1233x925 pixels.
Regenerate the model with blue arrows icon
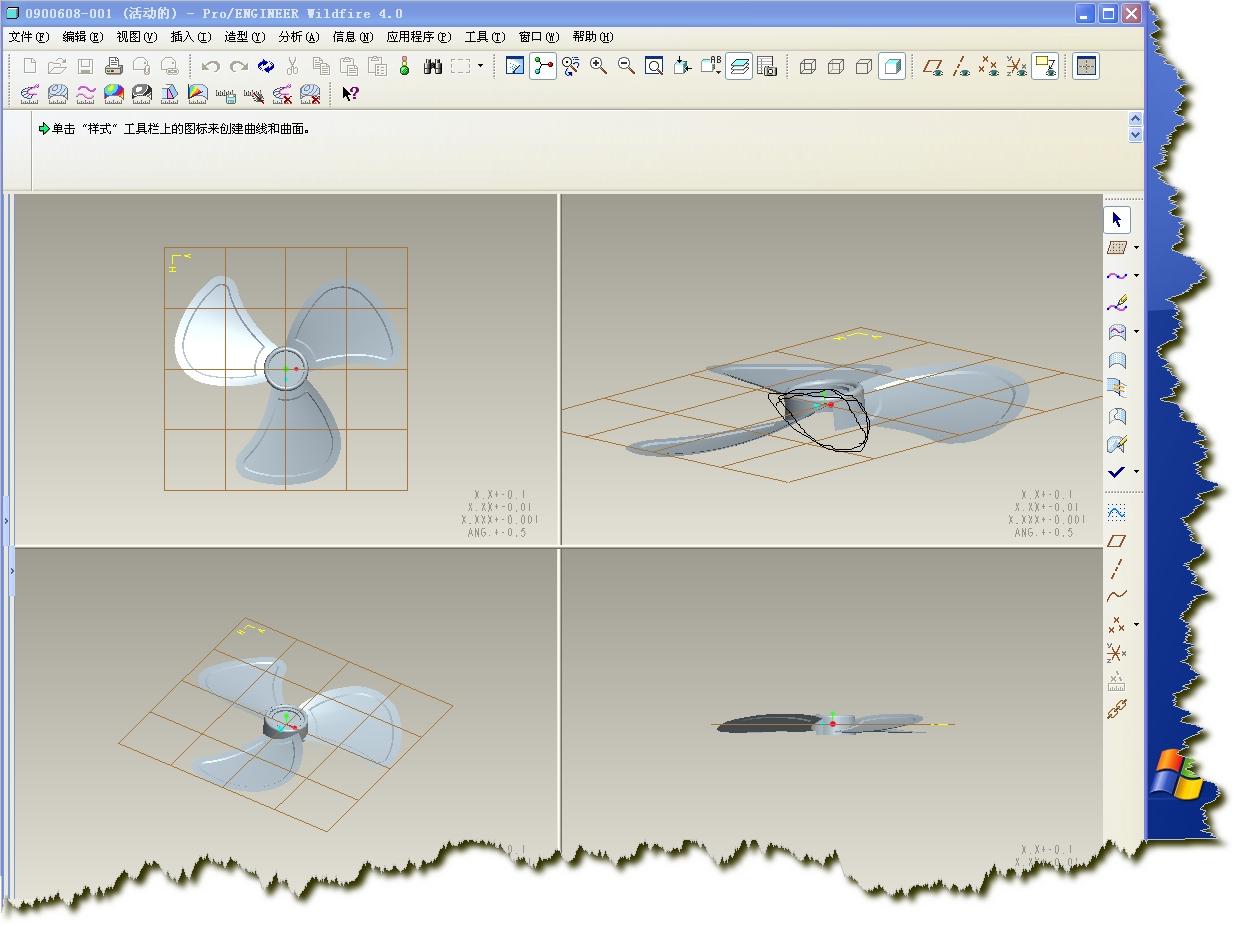tap(265, 67)
